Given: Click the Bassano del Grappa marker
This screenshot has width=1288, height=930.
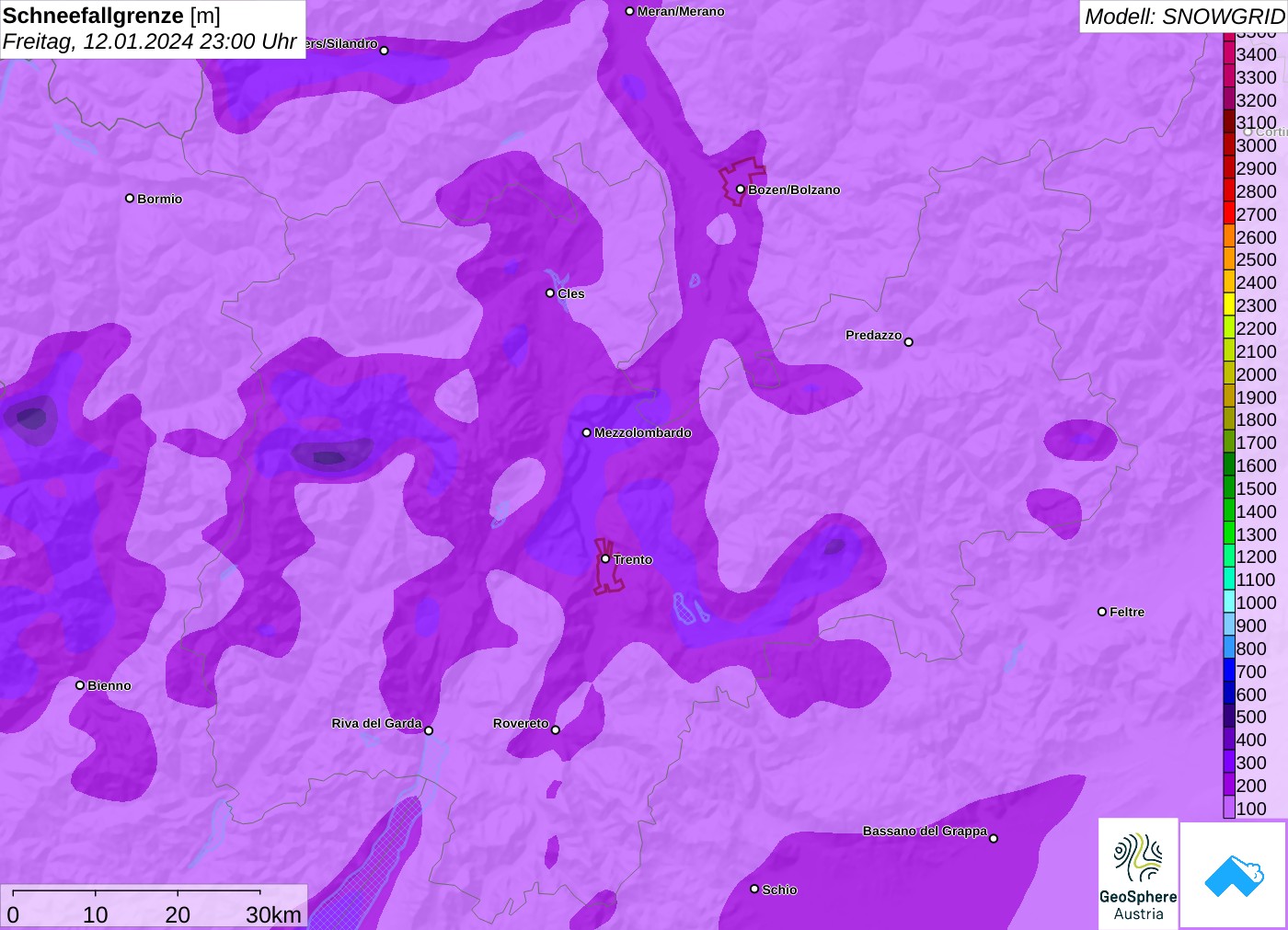Looking at the screenshot, I should coord(993,838).
